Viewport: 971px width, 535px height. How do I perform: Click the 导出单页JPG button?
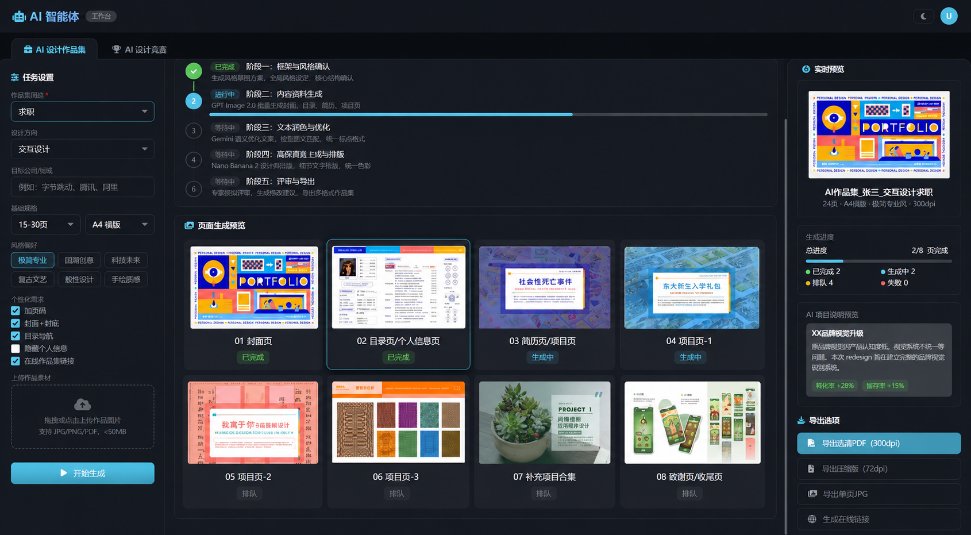coord(879,494)
